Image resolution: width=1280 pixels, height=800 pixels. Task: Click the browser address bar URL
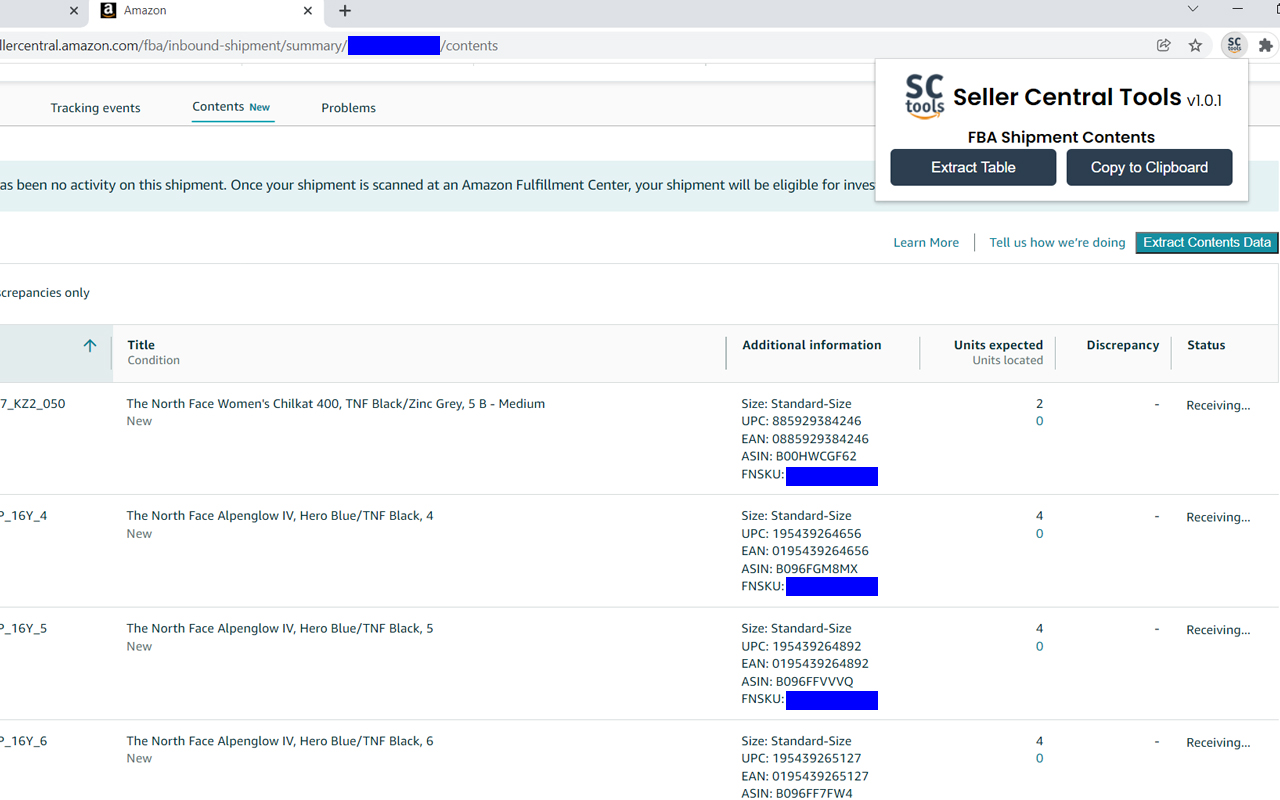[249, 45]
